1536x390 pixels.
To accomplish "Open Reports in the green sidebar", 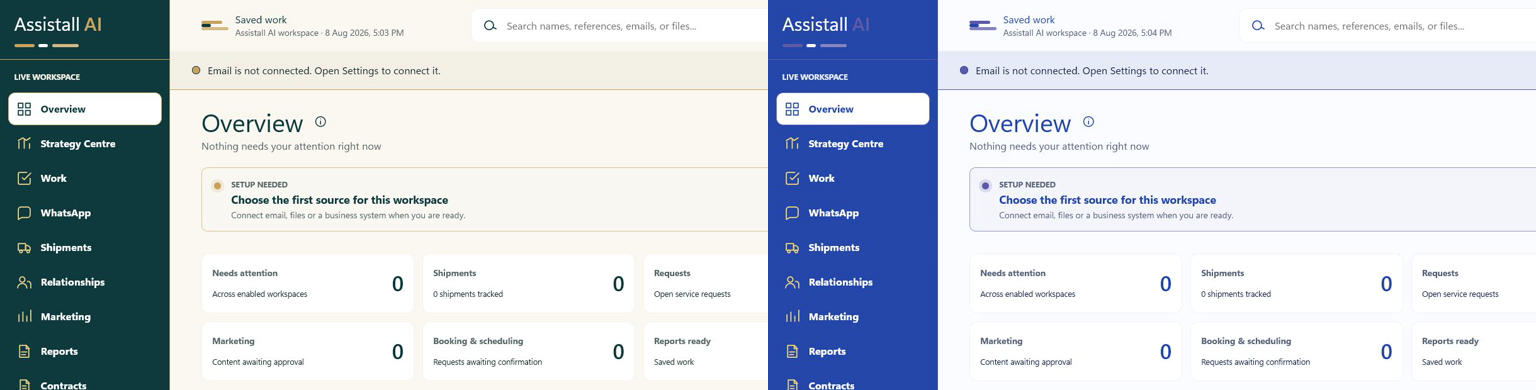I will coord(85,351).
